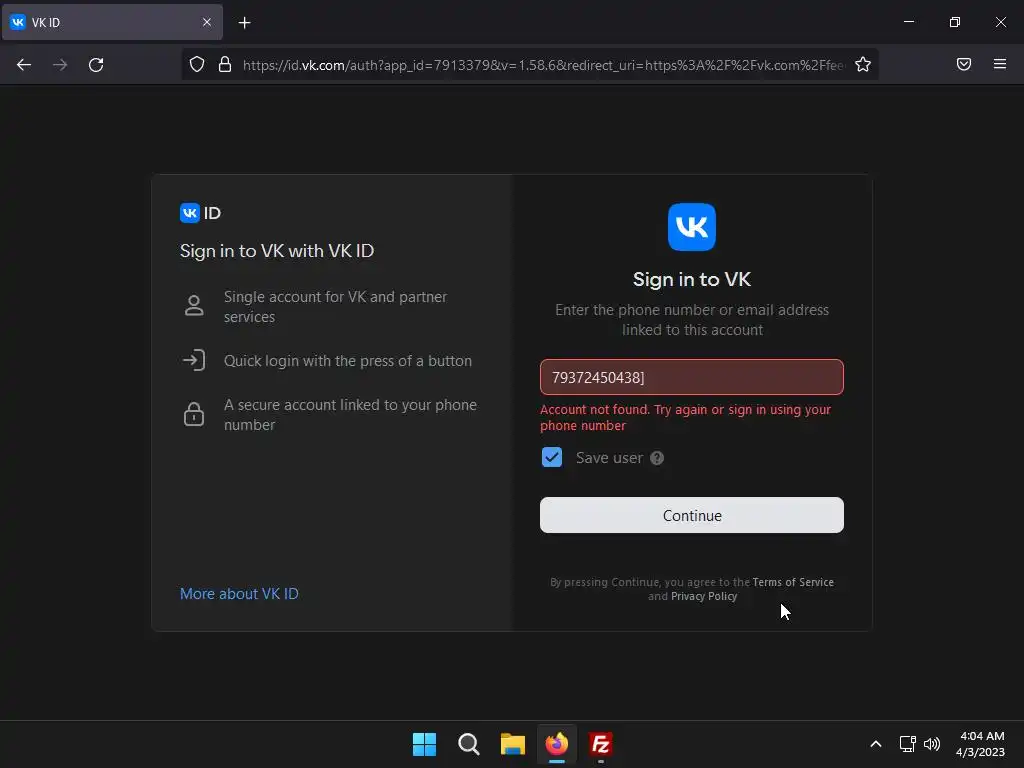Show the Save user help tooltip icon

click(657, 458)
